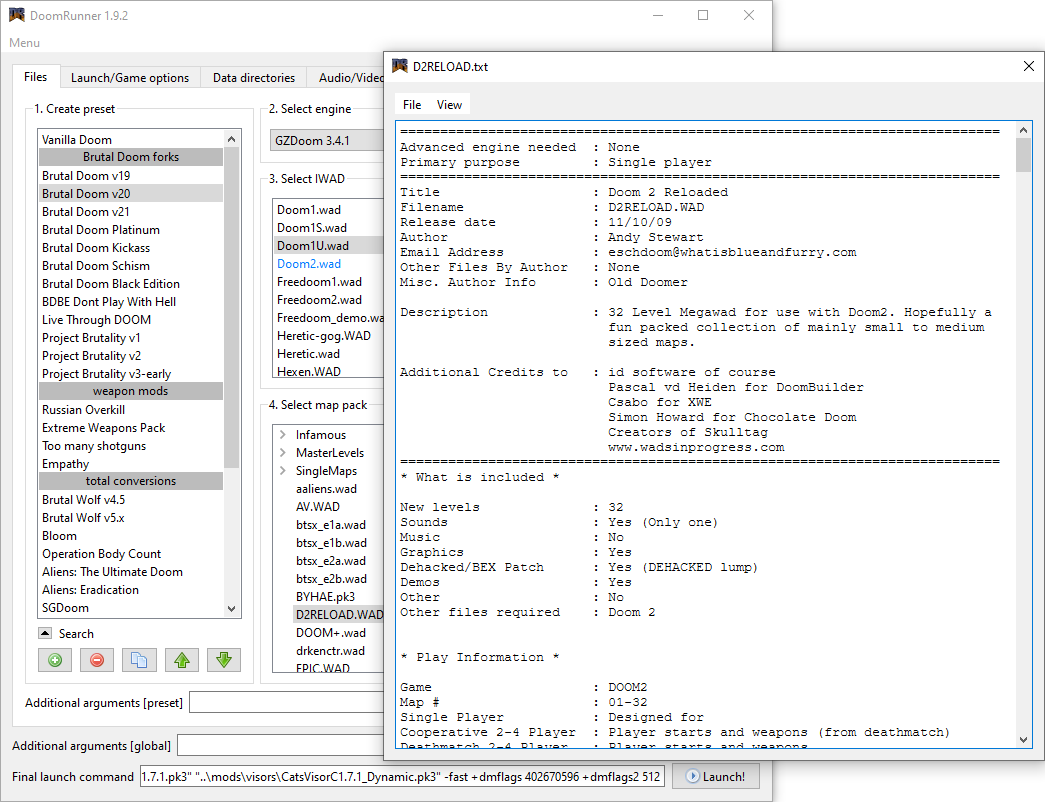Image resolution: width=1045 pixels, height=802 pixels.
Task: Select Brutal Doom Kickass preset
Action: [131, 247]
